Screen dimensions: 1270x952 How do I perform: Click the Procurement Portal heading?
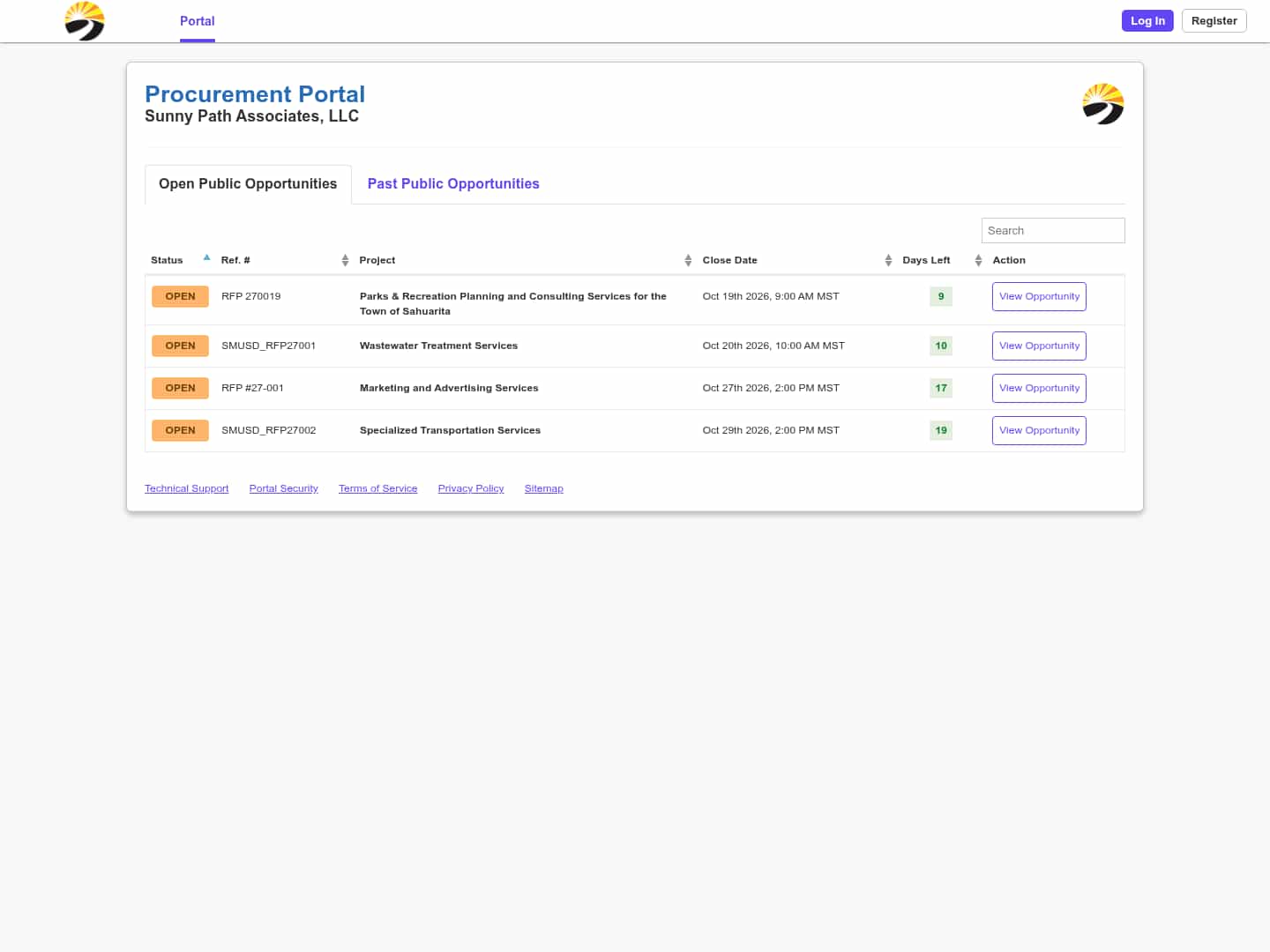tap(255, 94)
